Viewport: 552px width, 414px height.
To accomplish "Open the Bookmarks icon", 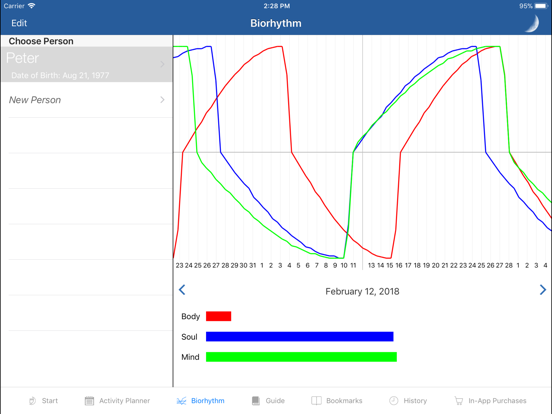I will [x=316, y=401].
